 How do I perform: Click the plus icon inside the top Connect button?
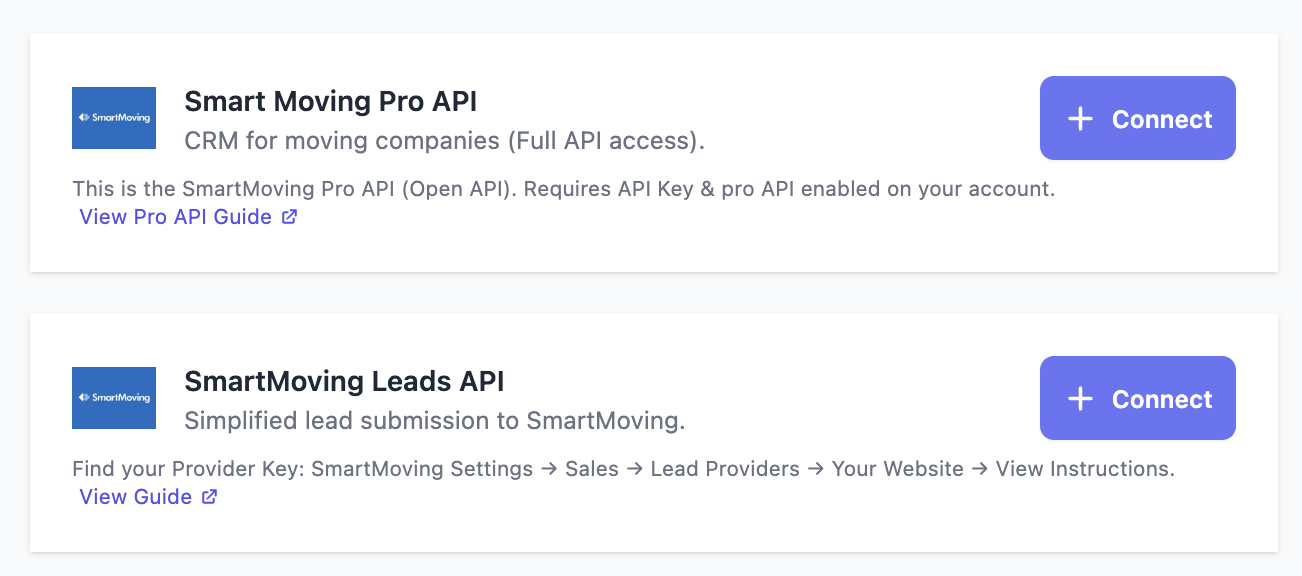1080,118
